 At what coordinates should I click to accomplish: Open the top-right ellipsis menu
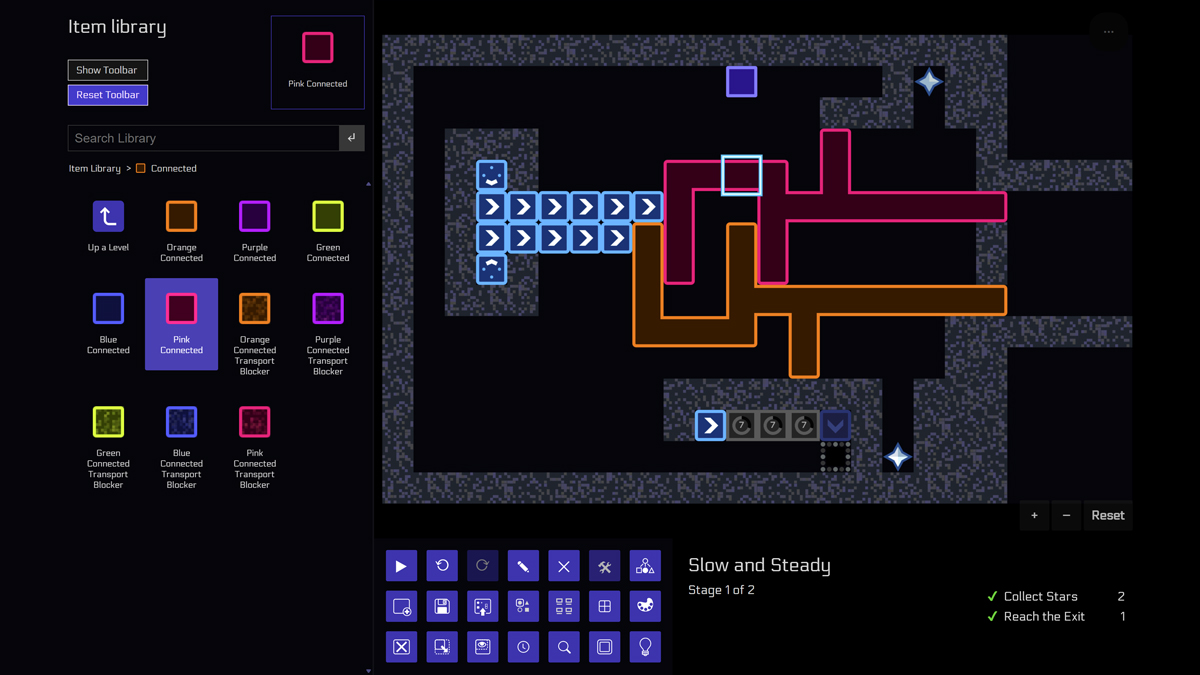[1108, 30]
